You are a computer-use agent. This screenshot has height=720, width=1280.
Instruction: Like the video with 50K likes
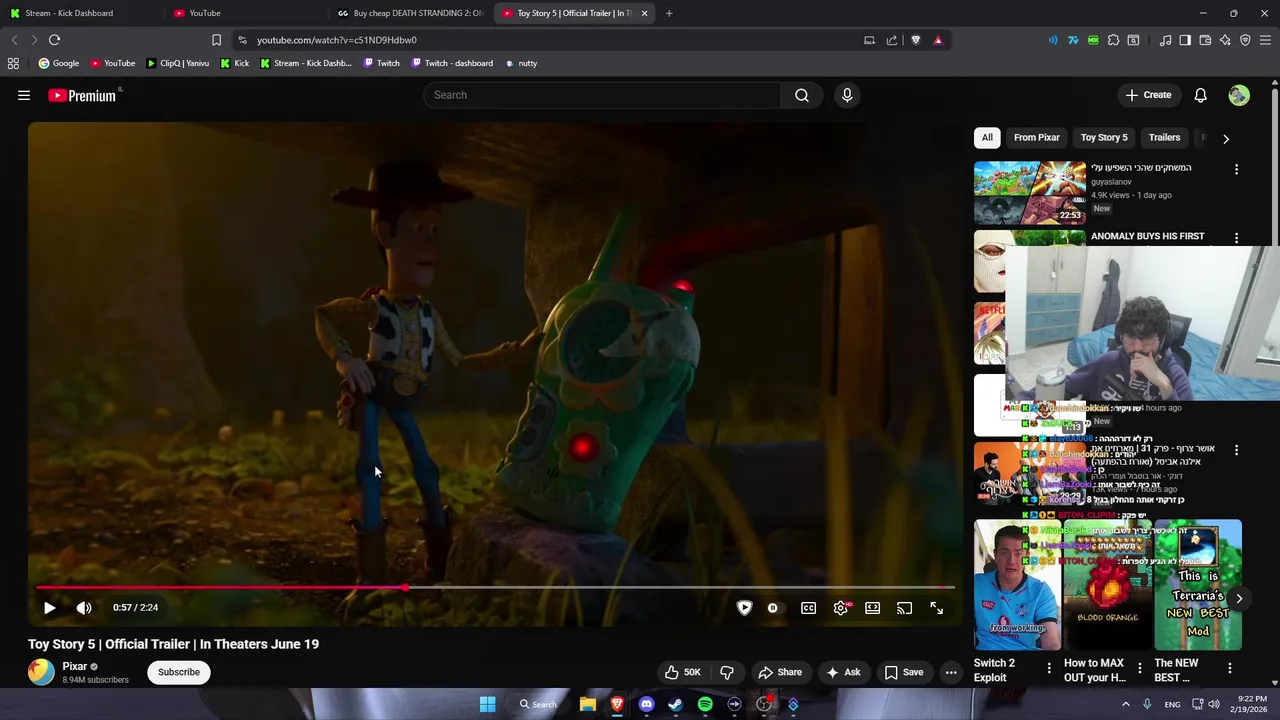point(683,672)
